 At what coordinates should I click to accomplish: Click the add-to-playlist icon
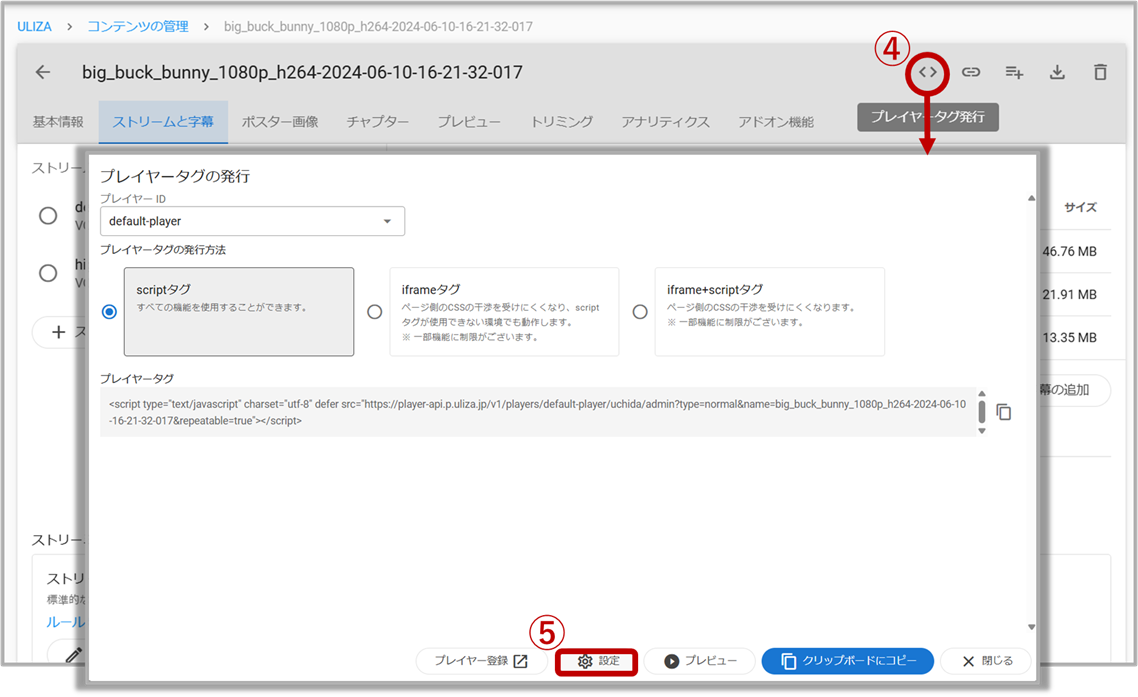click(x=1014, y=72)
